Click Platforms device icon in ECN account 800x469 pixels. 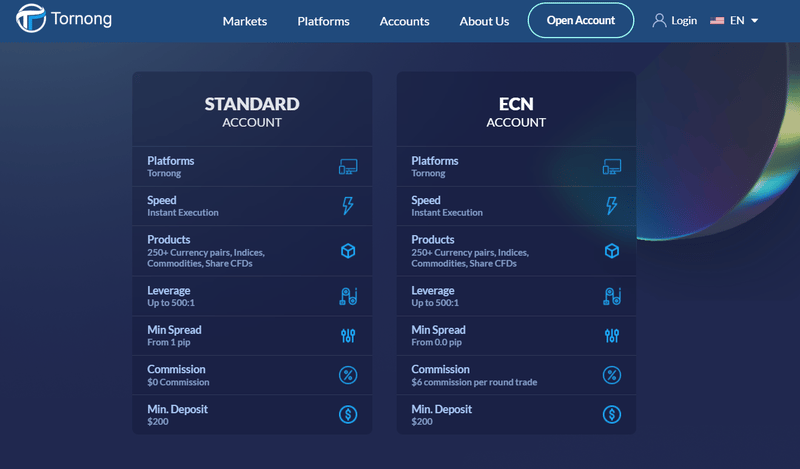[612, 167]
